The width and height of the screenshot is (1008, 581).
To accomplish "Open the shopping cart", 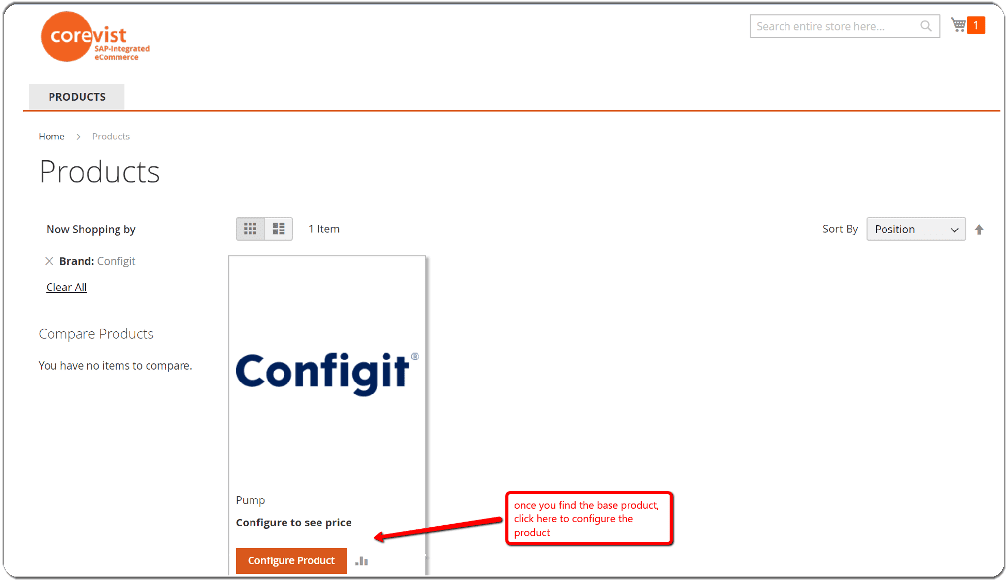I will click(958, 24).
